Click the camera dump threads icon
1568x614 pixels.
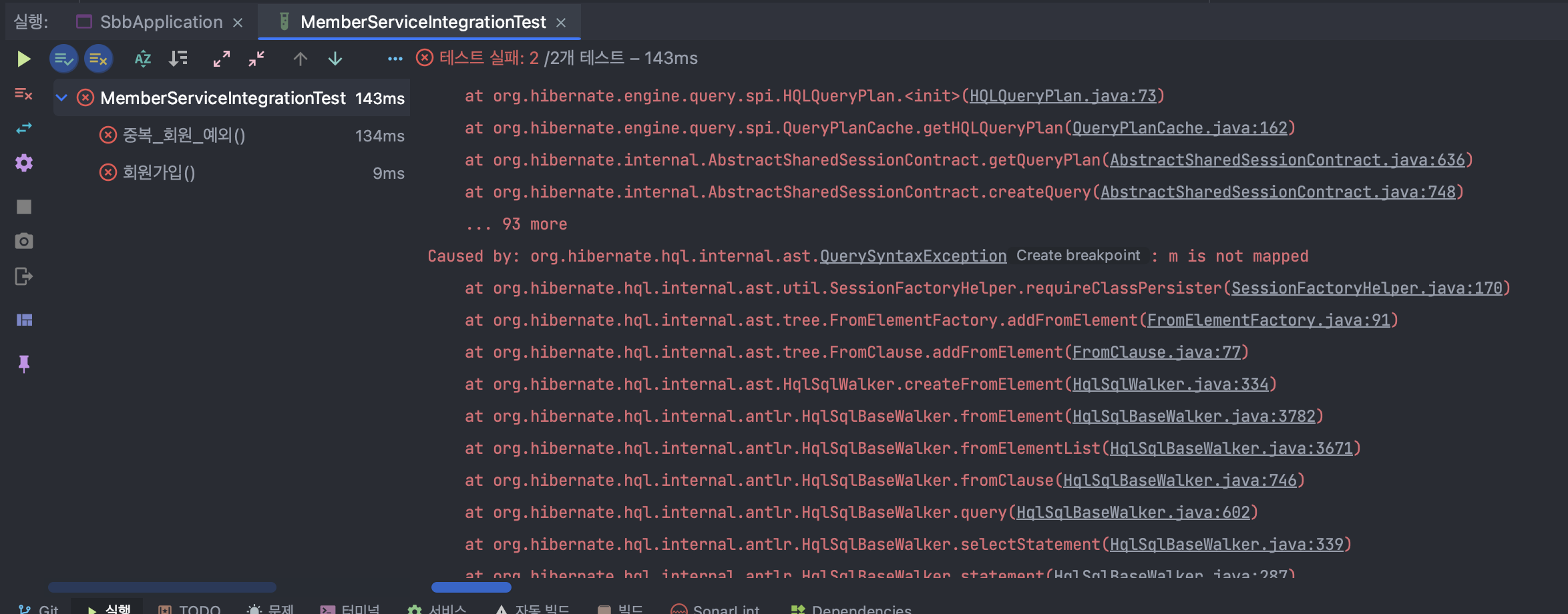(x=23, y=241)
